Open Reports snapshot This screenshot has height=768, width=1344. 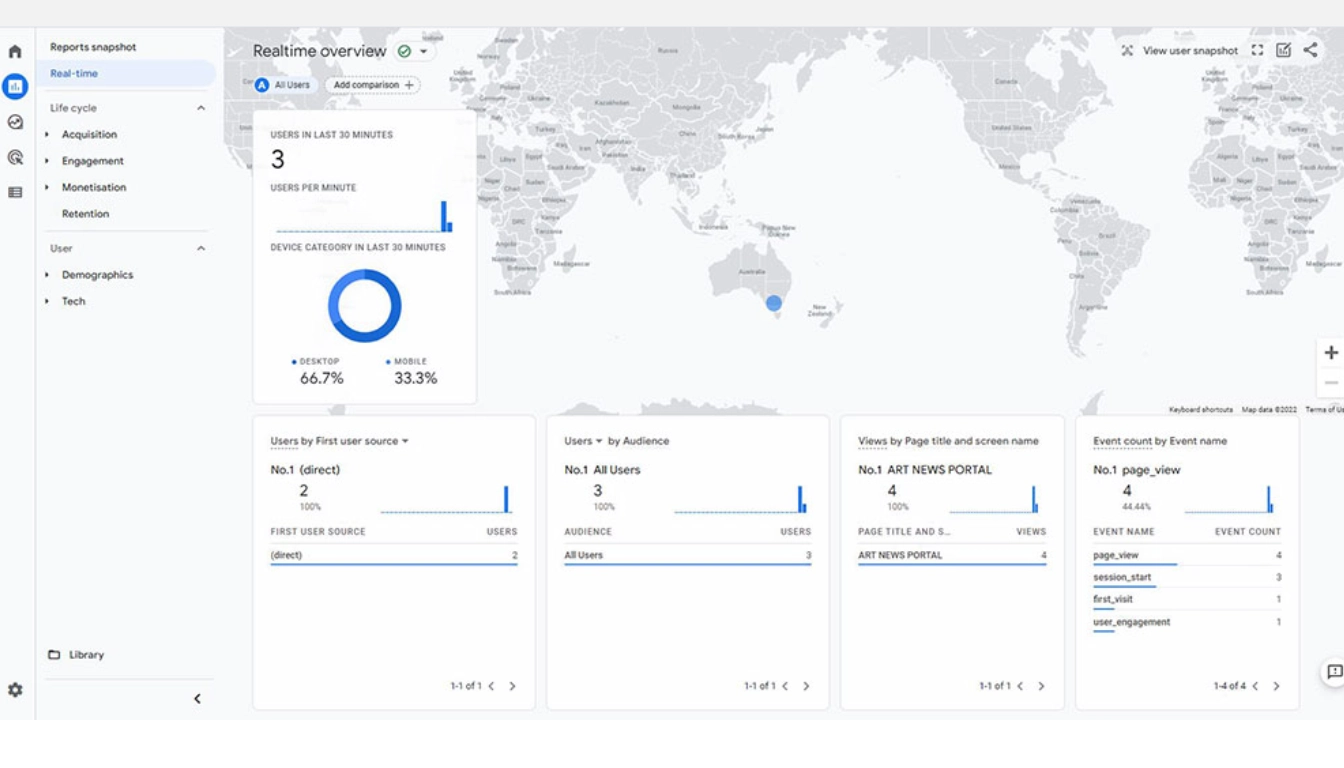[x=93, y=47]
